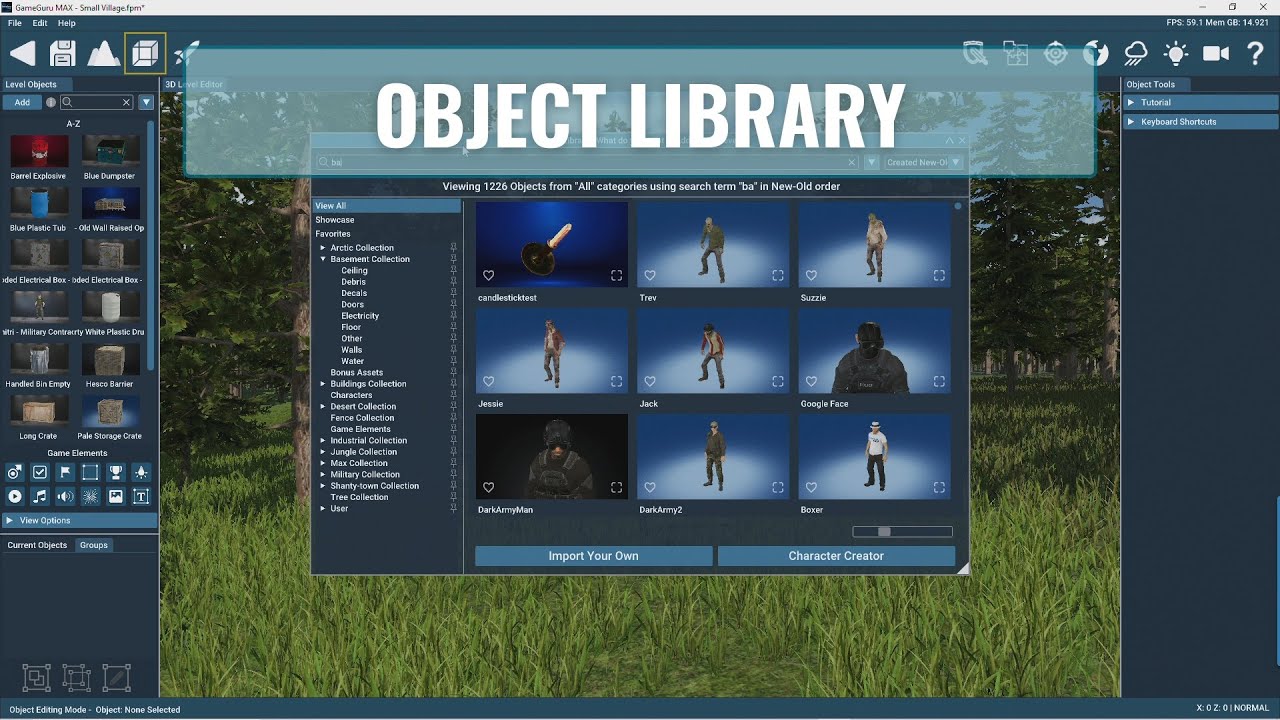
Task: Select the Favorites category
Action: 333,234
